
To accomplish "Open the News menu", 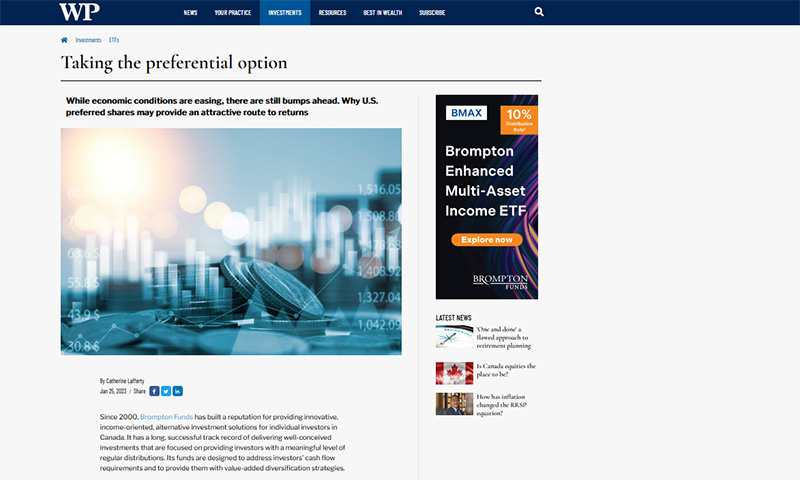I will tap(190, 13).
